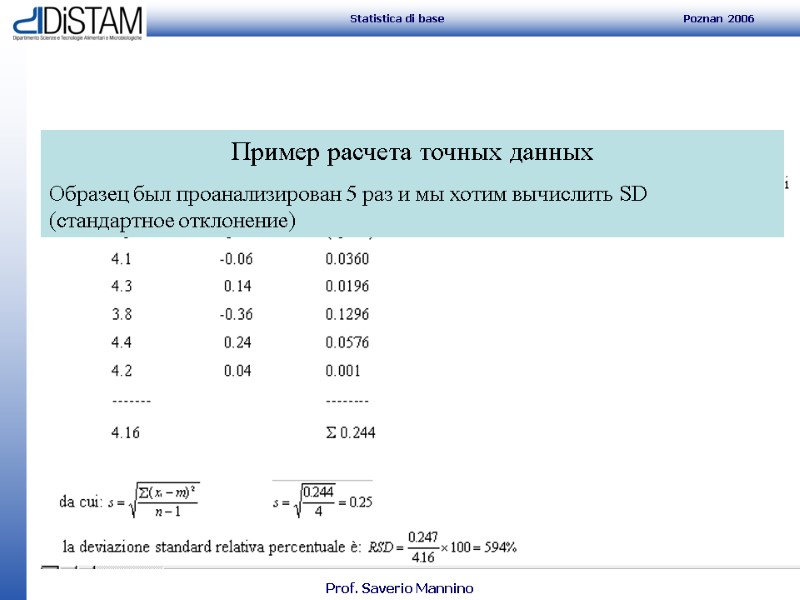Viewport: 800px width, 600px height.
Task: Click the 'da cui:' standard deviation formula
Action: (x=130, y=501)
